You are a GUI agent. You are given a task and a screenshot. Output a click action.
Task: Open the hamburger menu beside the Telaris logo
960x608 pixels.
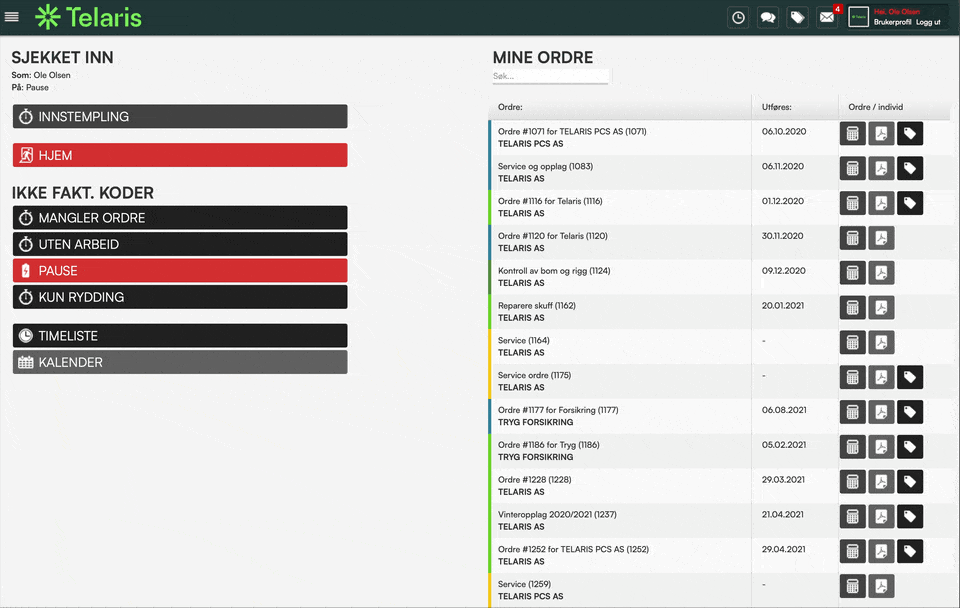click(12, 17)
